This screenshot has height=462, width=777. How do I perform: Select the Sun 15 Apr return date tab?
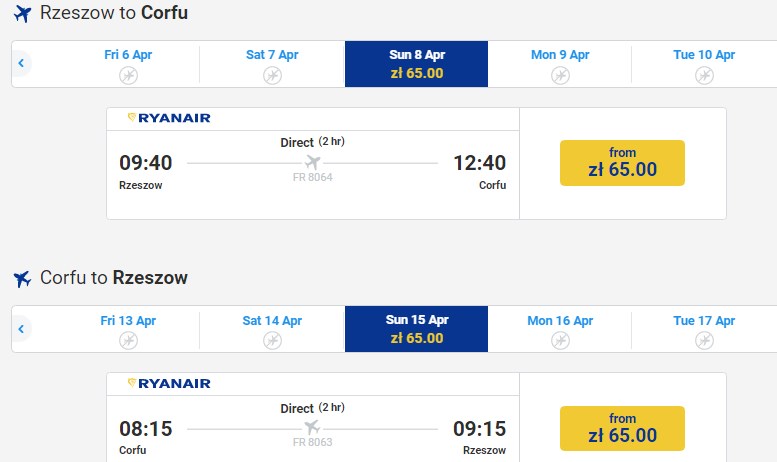click(416, 329)
